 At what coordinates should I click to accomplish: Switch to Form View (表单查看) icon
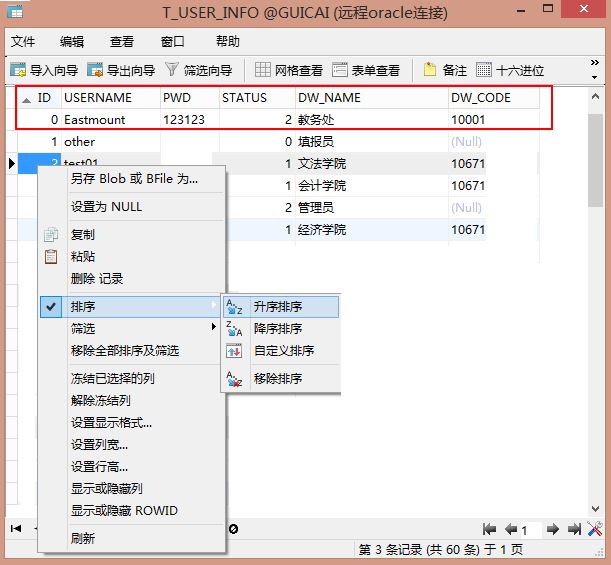339,70
